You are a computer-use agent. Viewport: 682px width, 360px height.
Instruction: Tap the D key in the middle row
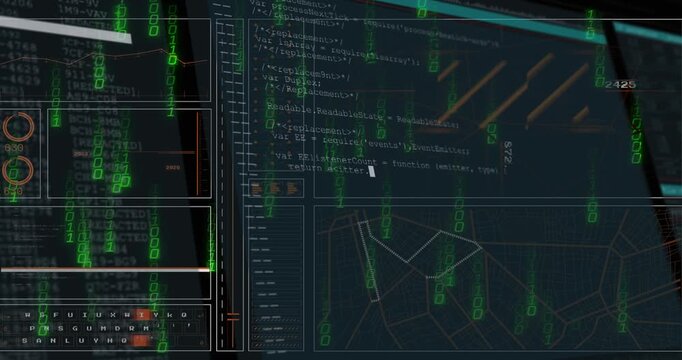[117, 328]
